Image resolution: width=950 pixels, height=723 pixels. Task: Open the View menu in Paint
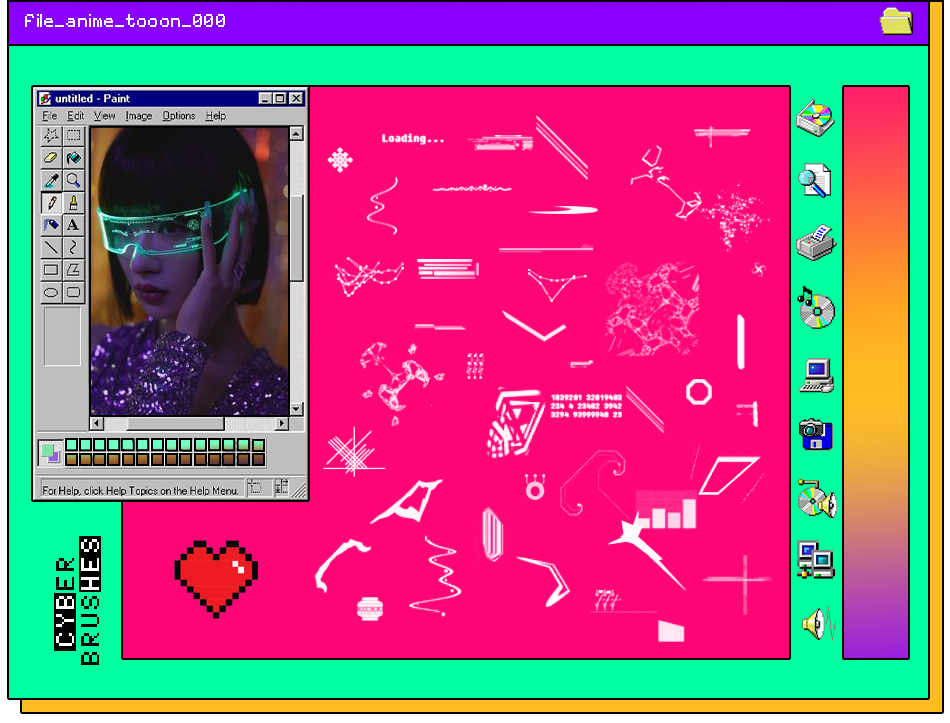[104, 116]
